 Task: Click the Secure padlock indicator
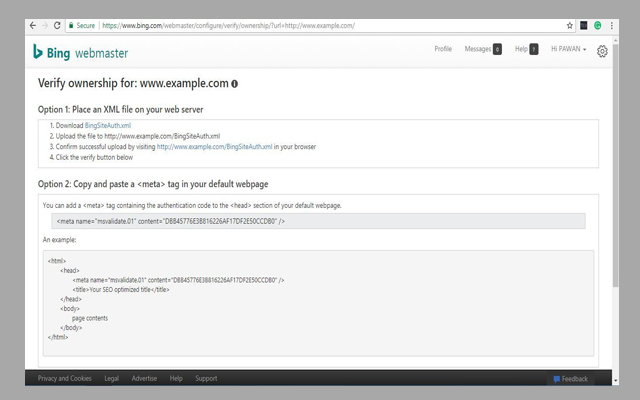click(x=82, y=26)
